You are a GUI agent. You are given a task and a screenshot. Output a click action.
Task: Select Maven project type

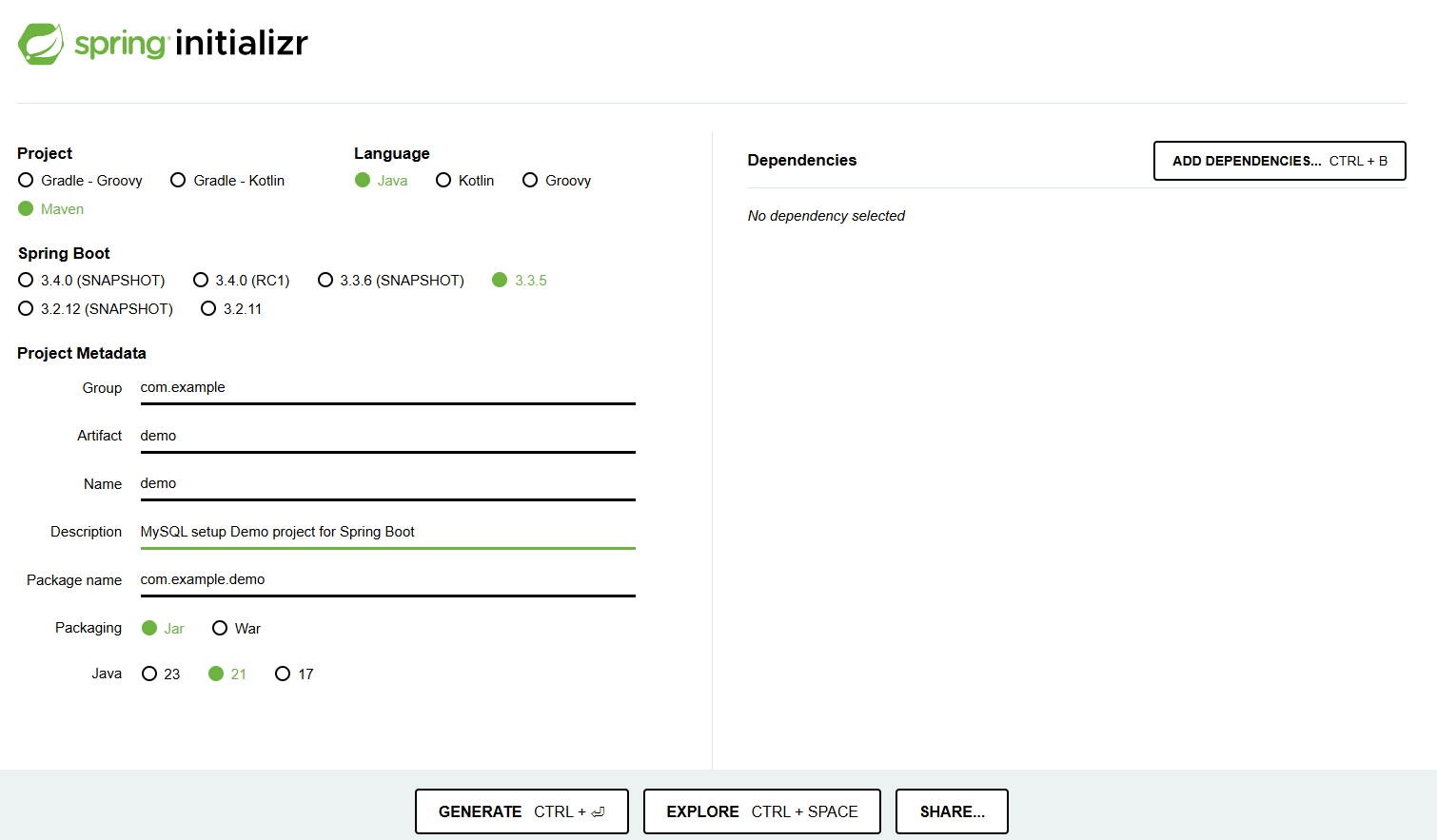(x=51, y=209)
